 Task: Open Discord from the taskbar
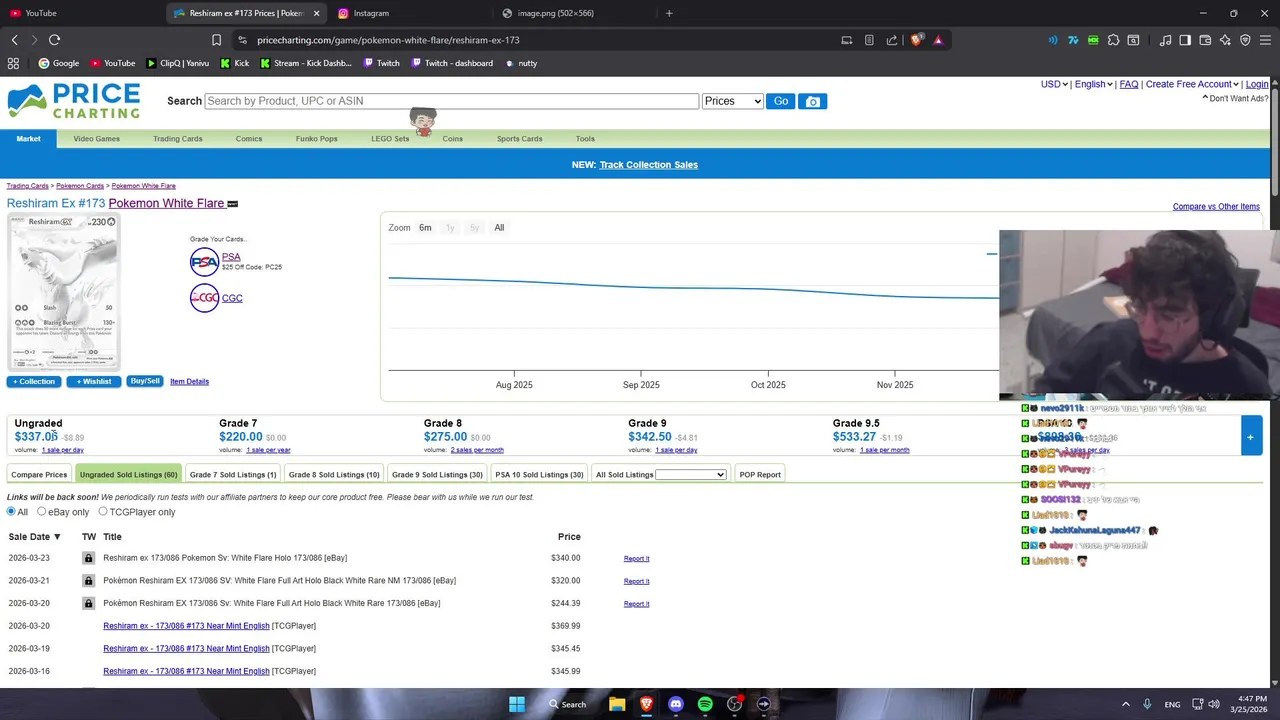(676, 704)
